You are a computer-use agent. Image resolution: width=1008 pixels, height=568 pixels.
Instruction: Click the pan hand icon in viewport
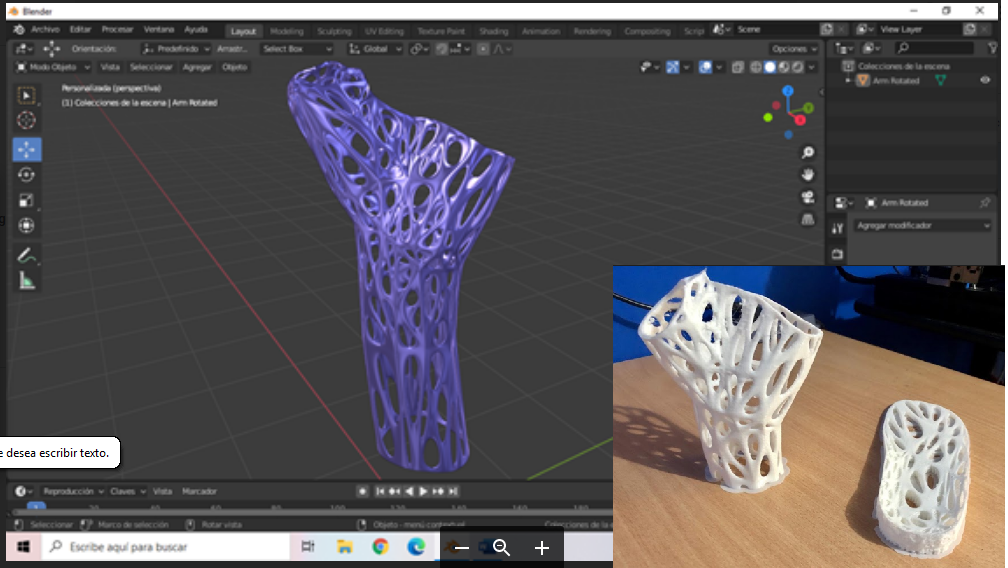(808, 175)
